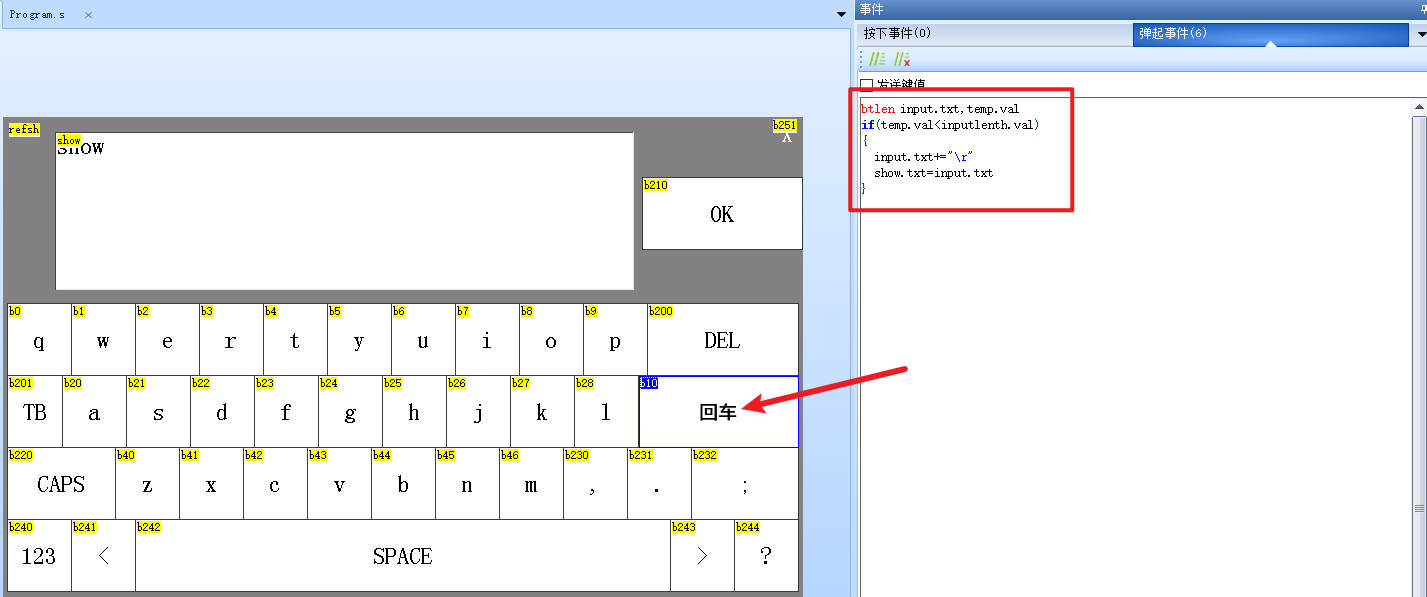This screenshot has width=1427, height=597.
Task: Close the Program.s tab
Action: pos(88,15)
